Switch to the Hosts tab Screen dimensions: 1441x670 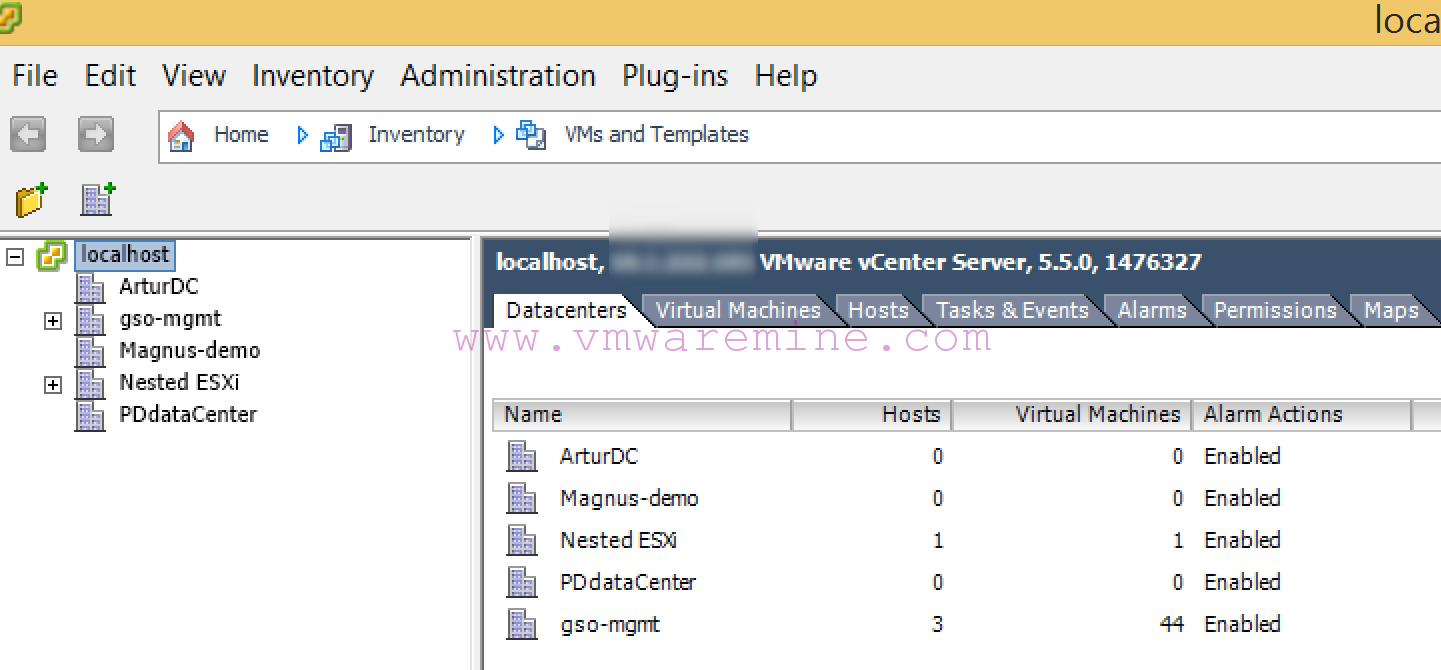click(x=878, y=311)
